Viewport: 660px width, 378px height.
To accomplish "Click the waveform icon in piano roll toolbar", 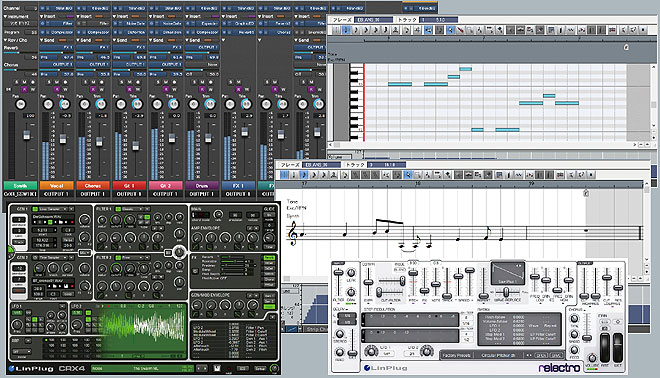I will (571, 30).
